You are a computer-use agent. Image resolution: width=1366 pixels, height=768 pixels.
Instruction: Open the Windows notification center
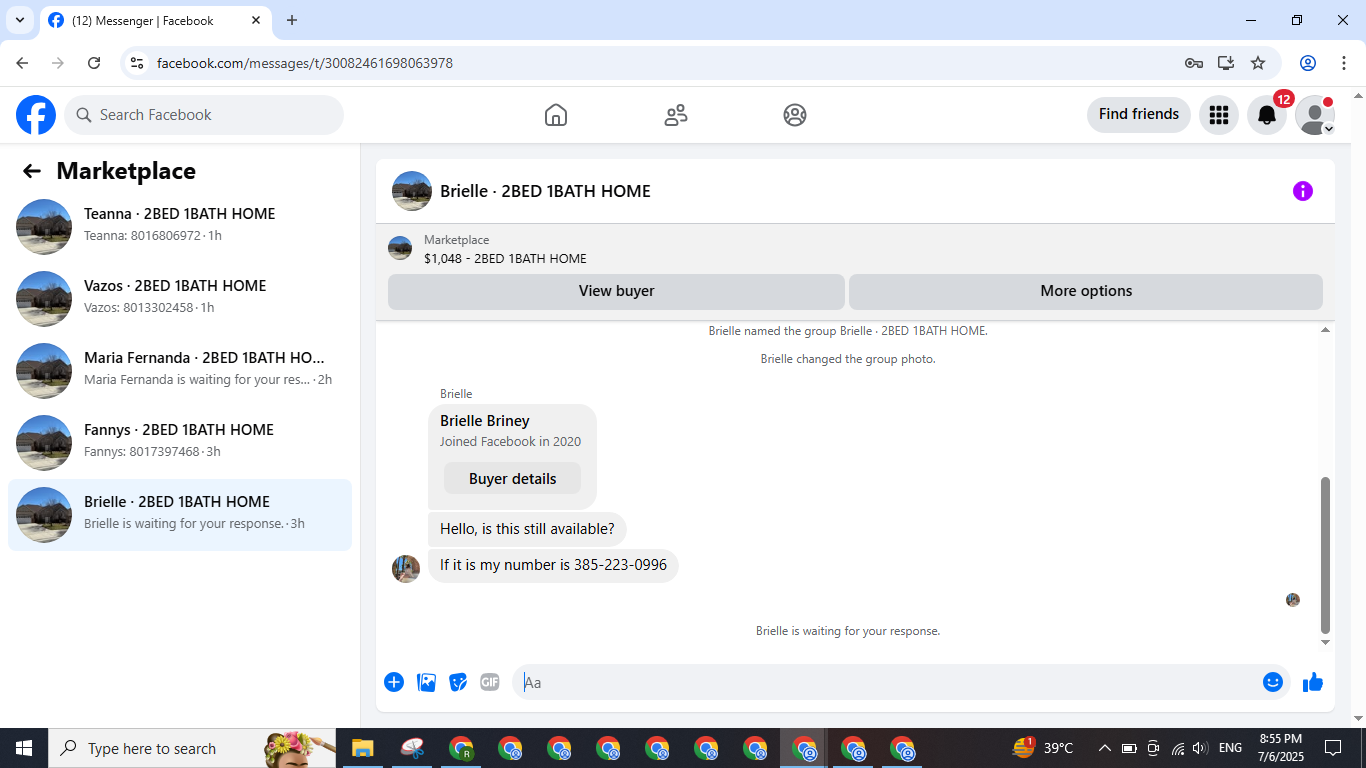tap(1333, 748)
